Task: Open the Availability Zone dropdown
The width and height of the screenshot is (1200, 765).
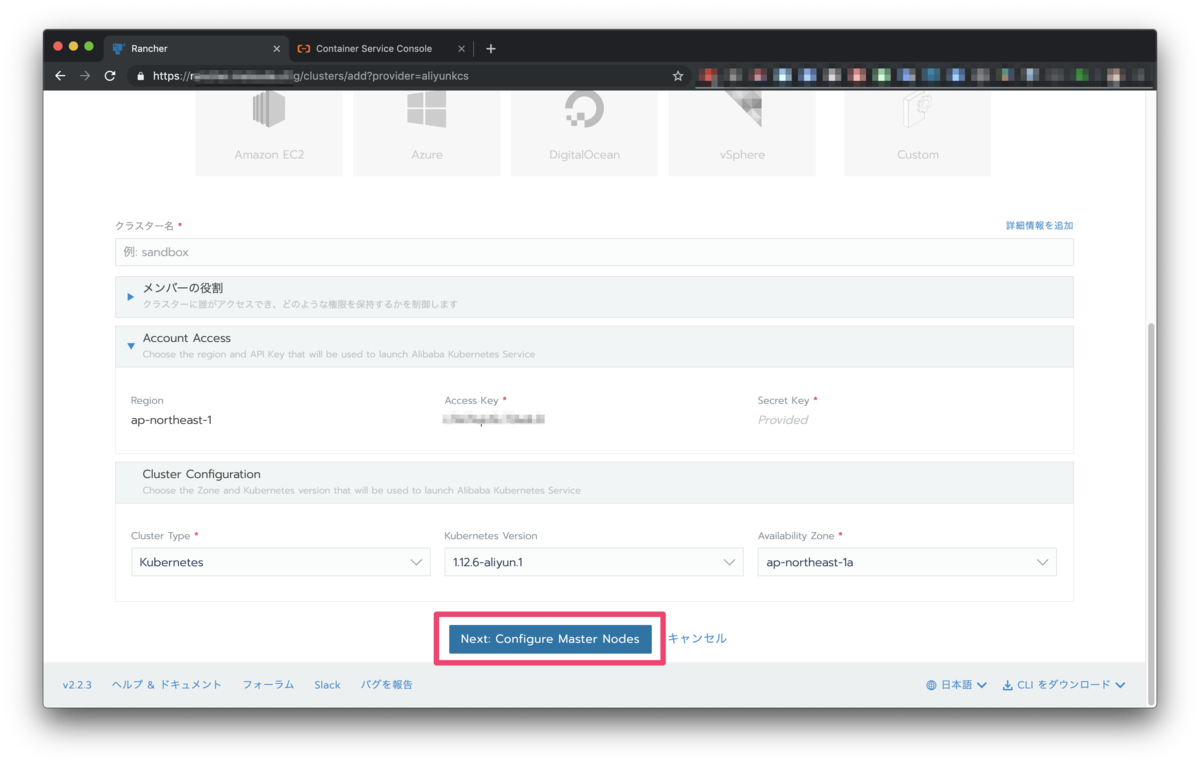Action: (x=907, y=562)
